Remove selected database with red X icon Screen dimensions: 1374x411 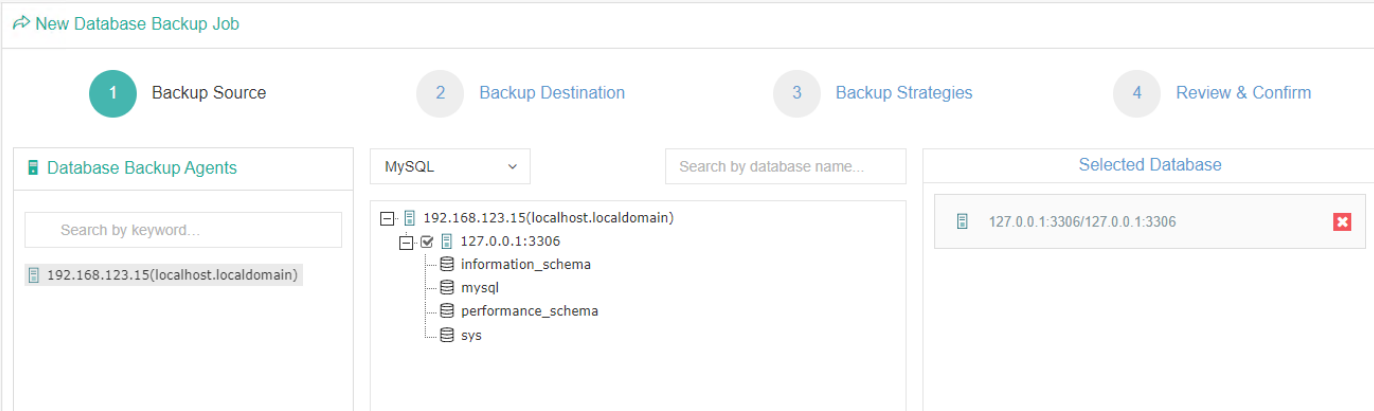click(x=1342, y=222)
